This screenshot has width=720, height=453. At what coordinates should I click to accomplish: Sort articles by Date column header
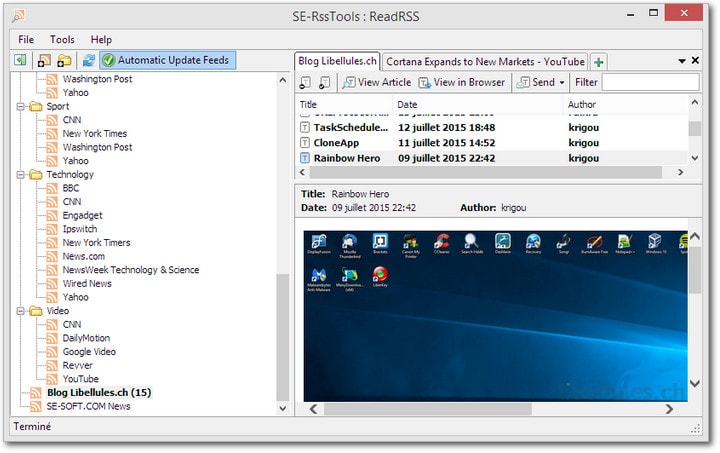click(478, 105)
